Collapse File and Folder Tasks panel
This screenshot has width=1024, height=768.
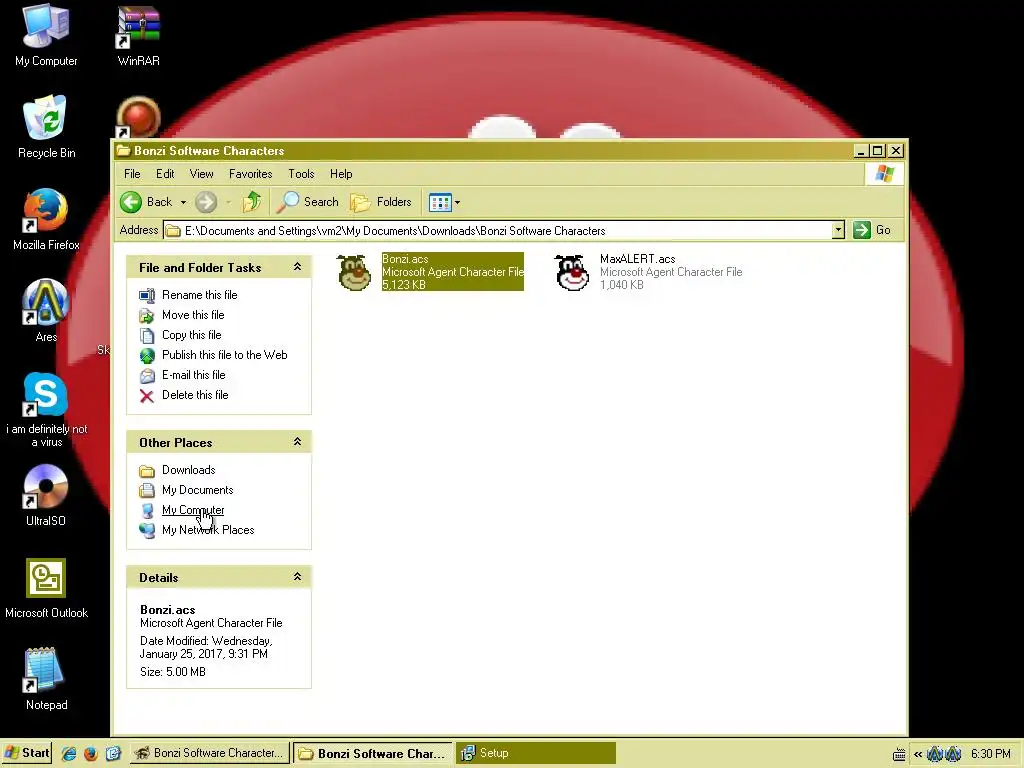pyautogui.click(x=297, y=266)
